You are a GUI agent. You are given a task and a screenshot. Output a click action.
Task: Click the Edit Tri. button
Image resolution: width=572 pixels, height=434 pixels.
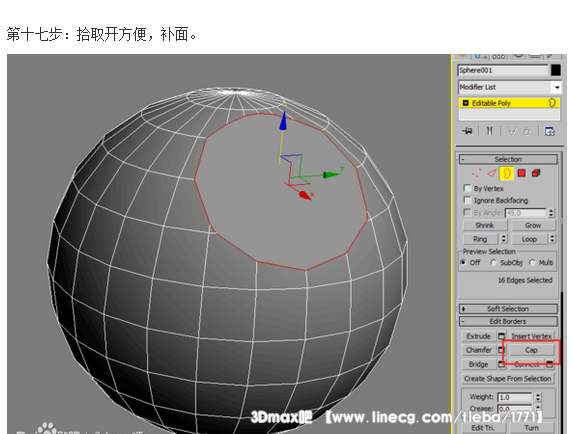click(x=484, y=428)
